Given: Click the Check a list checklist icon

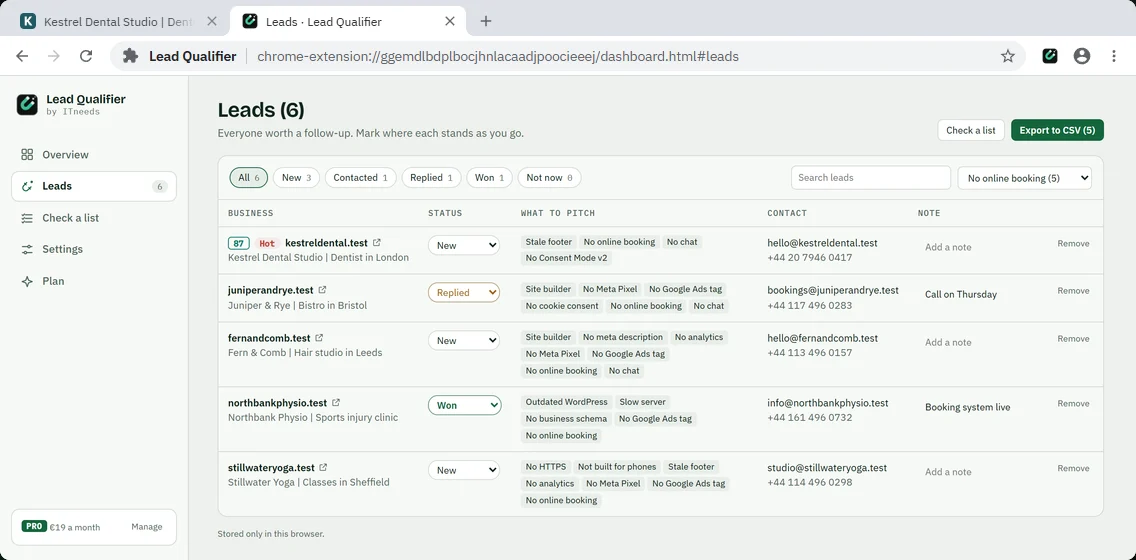Looking at the screenshot, I should click(28, 218).
